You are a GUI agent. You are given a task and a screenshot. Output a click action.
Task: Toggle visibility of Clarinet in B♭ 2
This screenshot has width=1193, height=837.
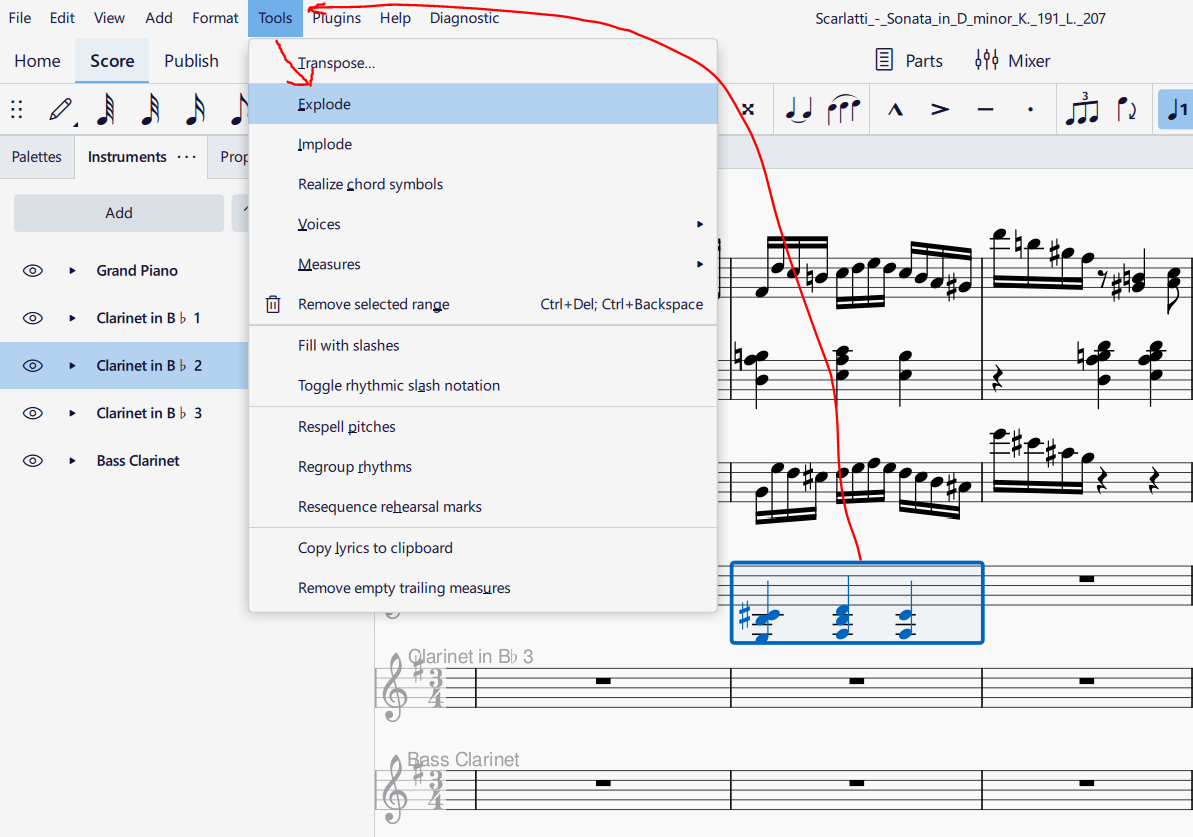pos(33,366)
